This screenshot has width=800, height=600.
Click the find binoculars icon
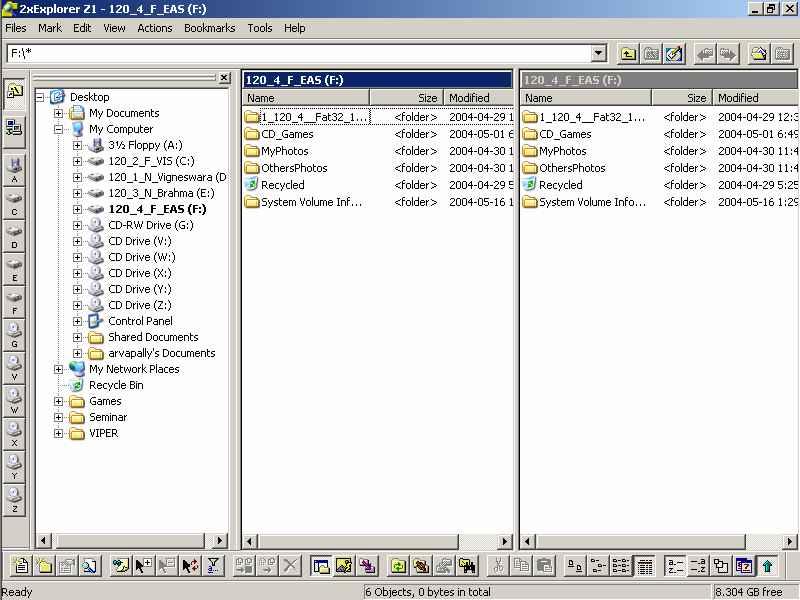pos(466,566)
